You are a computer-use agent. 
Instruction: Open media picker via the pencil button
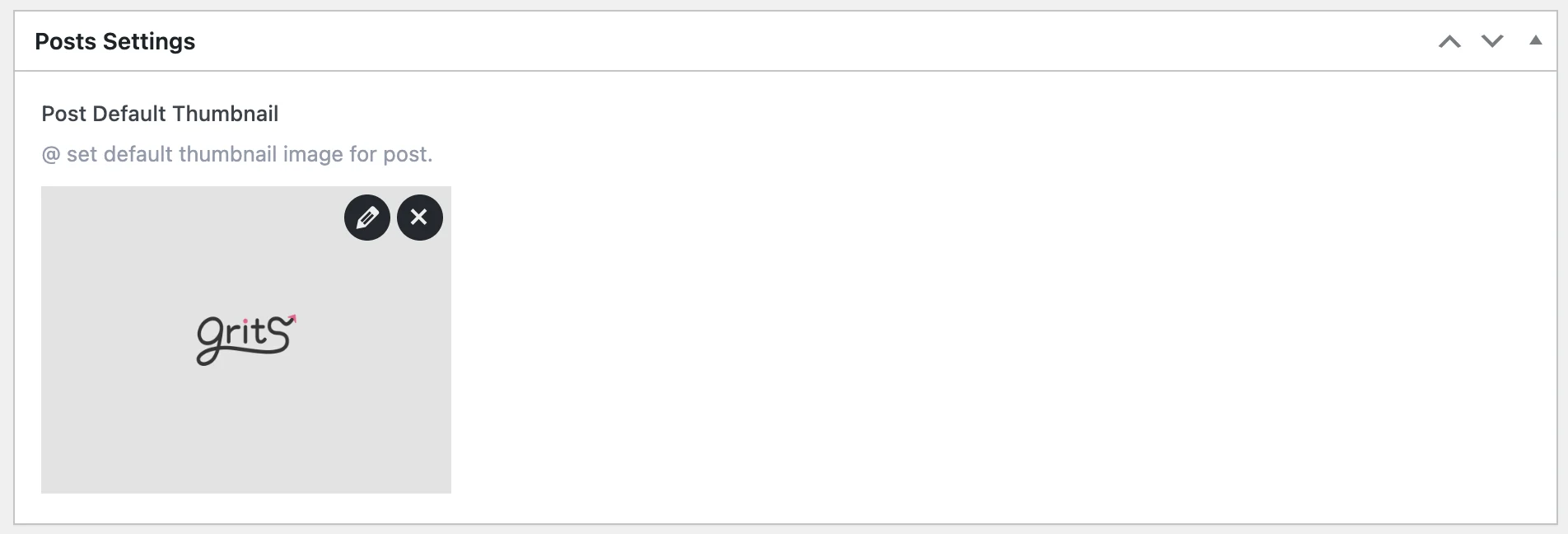point(367,218)
